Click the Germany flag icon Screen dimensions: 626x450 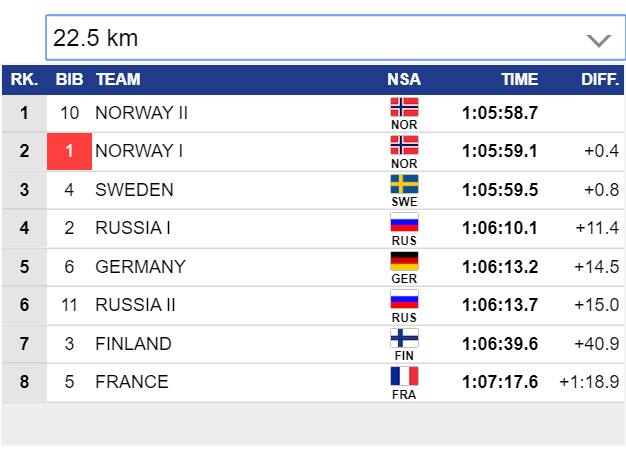point(404,261)
